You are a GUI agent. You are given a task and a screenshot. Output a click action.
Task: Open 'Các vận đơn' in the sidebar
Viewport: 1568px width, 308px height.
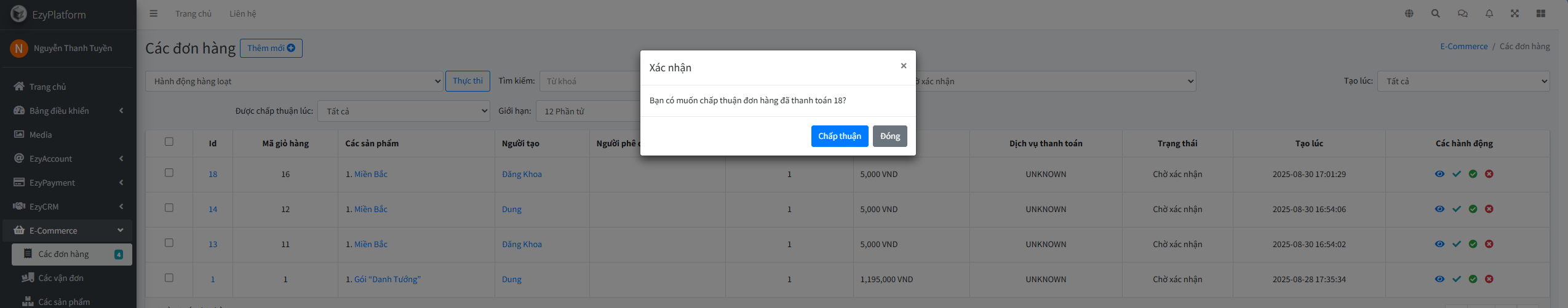61,278
